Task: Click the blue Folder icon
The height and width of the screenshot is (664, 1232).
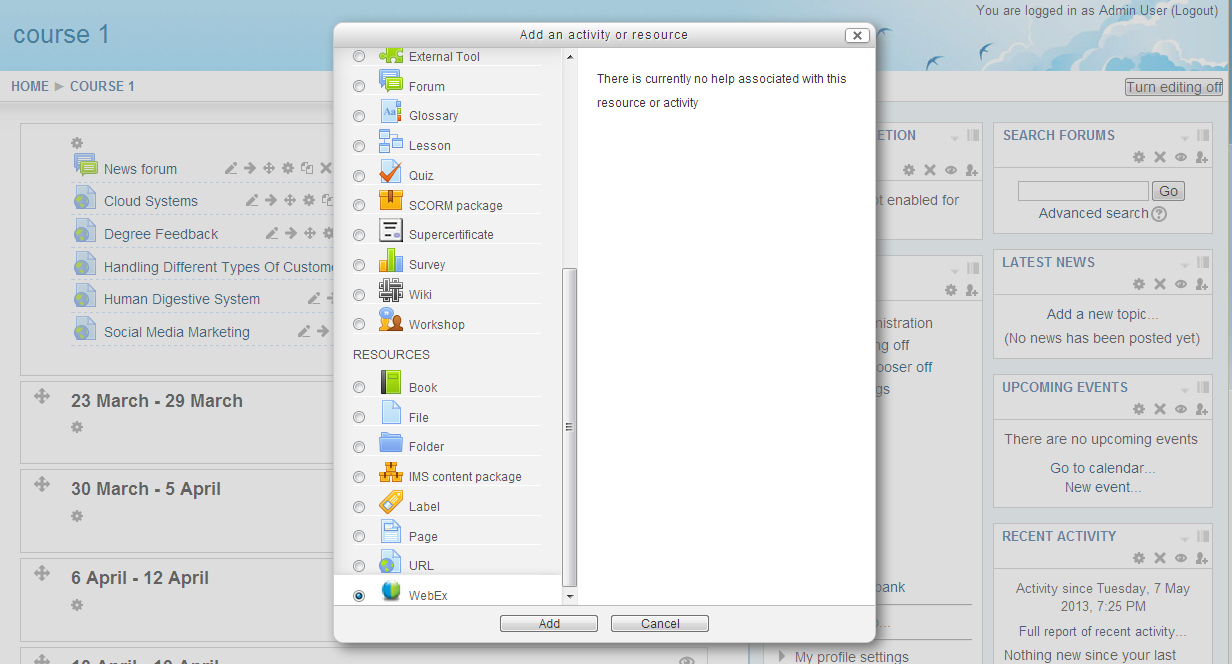Action: tap(391, 443)
